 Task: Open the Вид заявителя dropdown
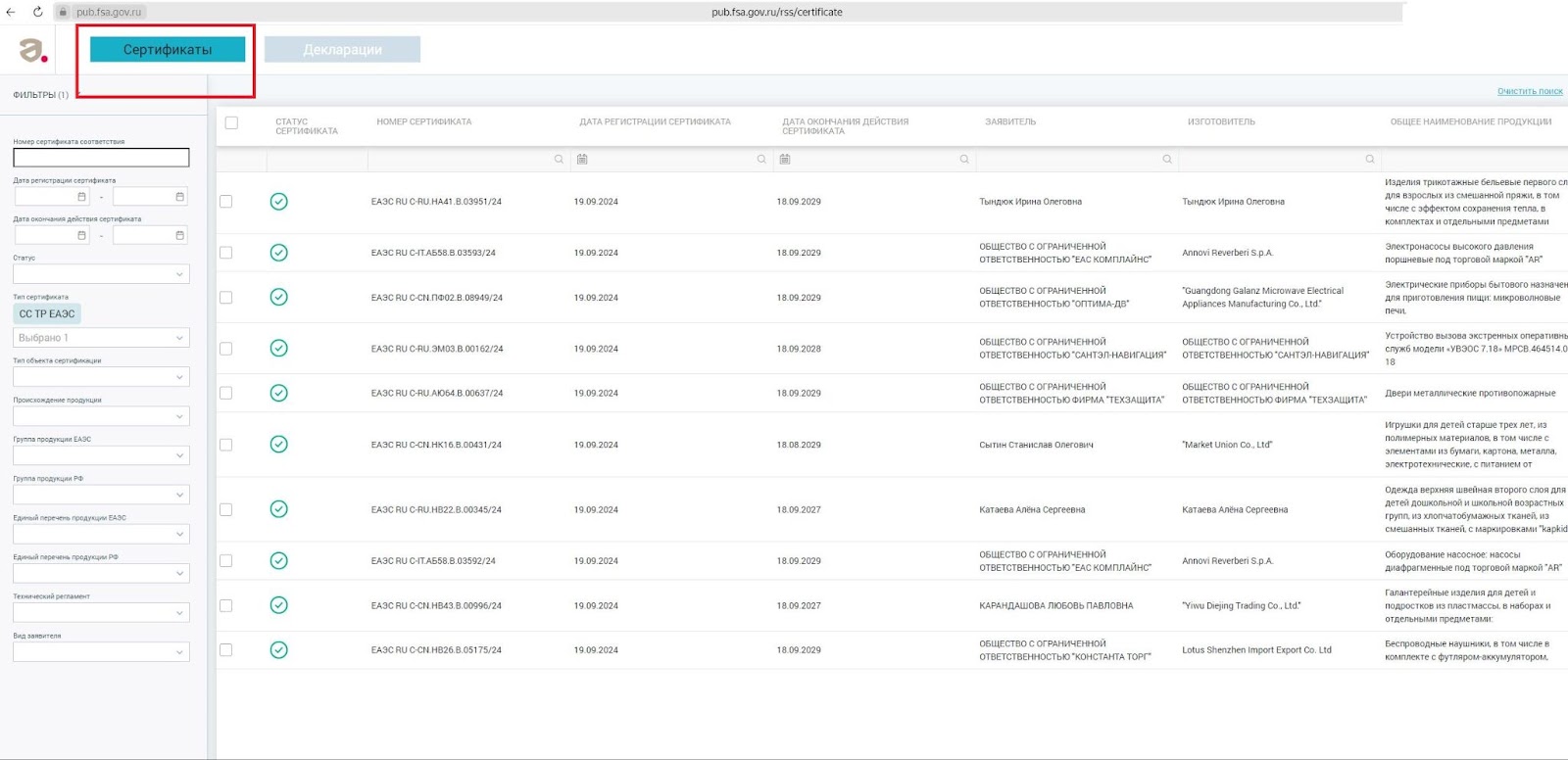(x=101, y=652)
